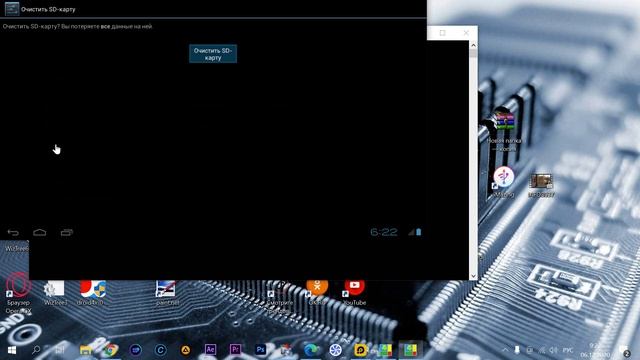Launch Google Chrome from the taskbar

[x=110, y=350]
